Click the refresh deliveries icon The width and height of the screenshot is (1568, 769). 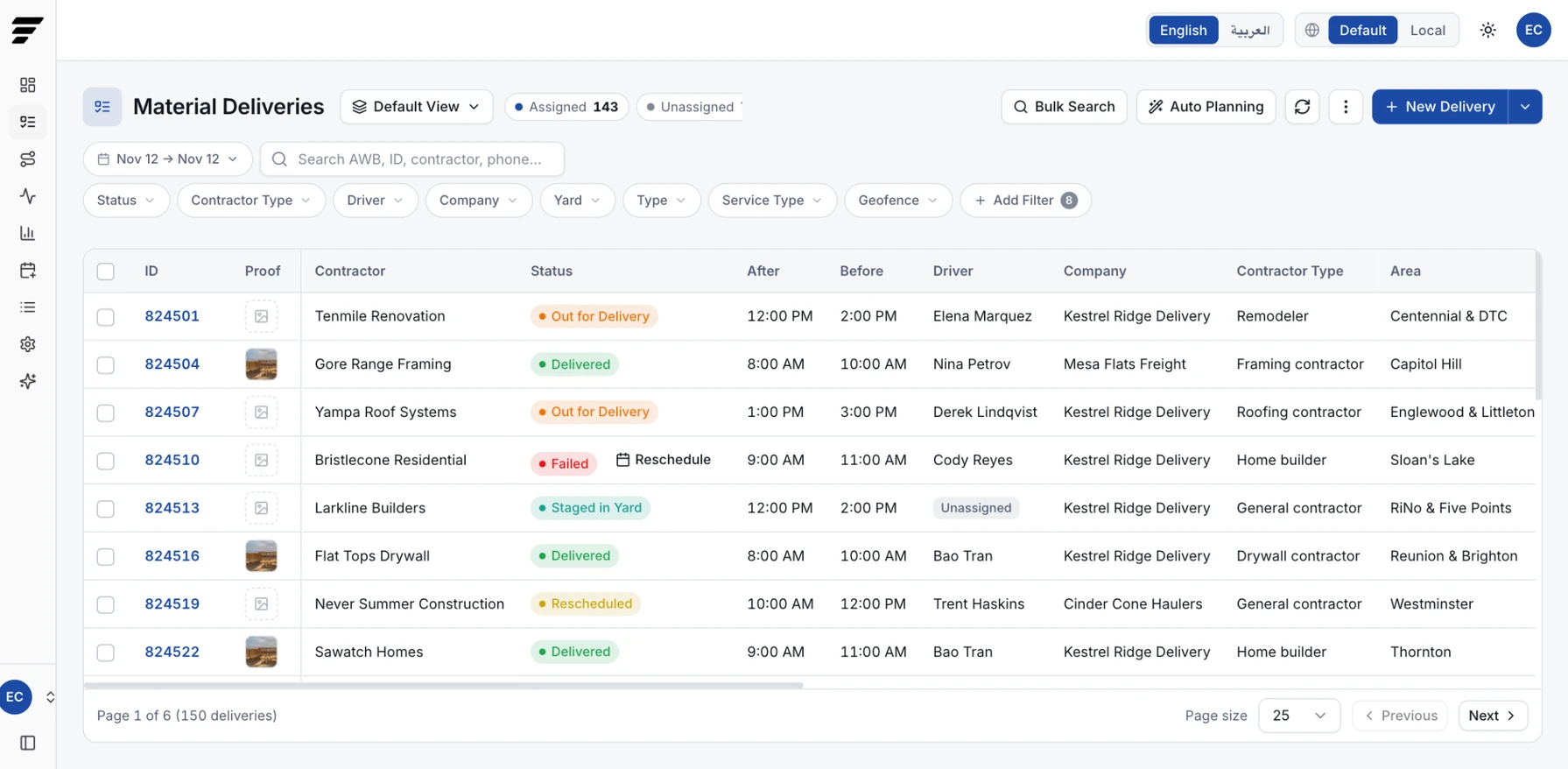[x=1302, y=107]
